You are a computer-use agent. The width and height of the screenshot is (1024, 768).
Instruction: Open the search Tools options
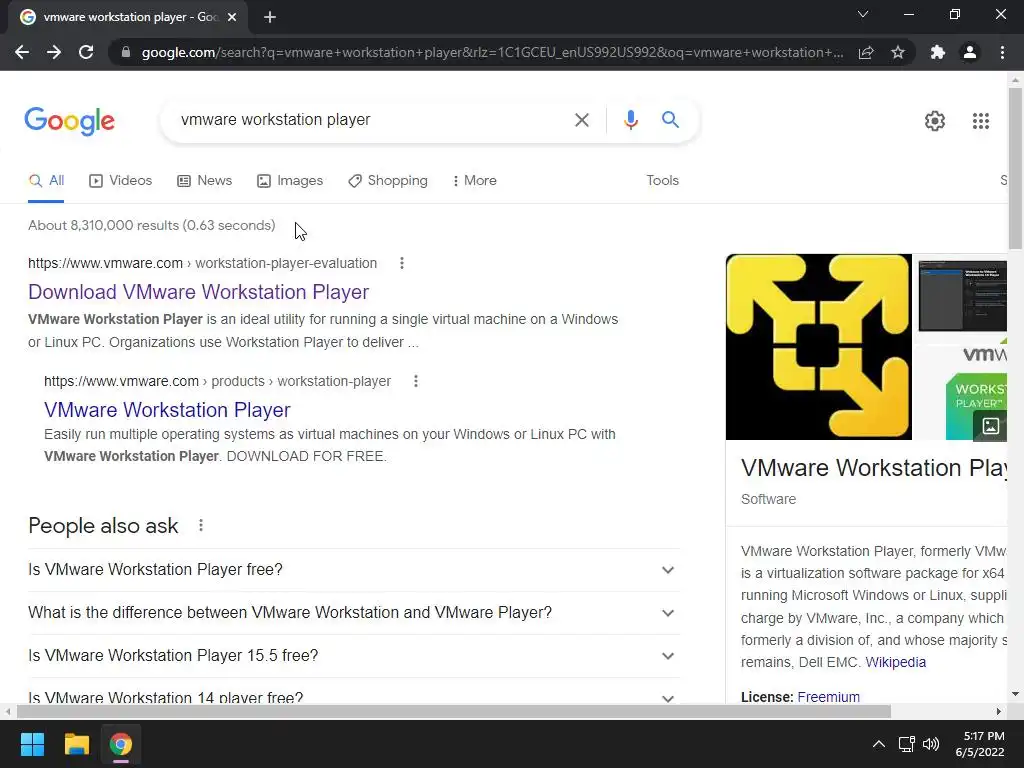tap(662, 180)
